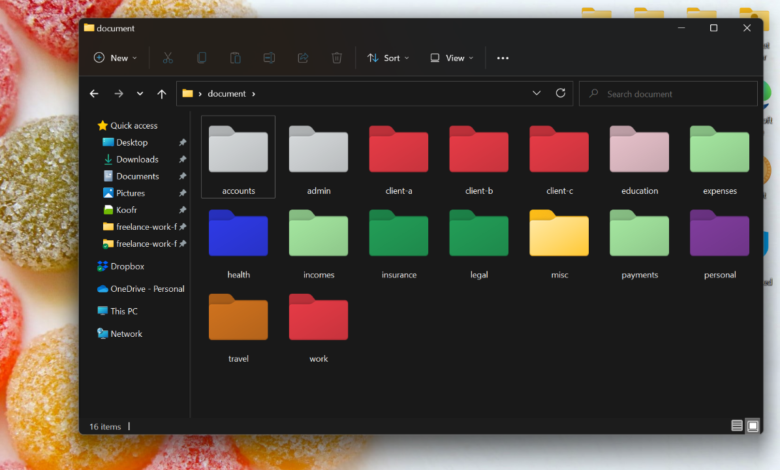The height and width of the screenshot is (470, 780).
Task: Click the Paste clipboard icon
Action: (x=235, y=58)
